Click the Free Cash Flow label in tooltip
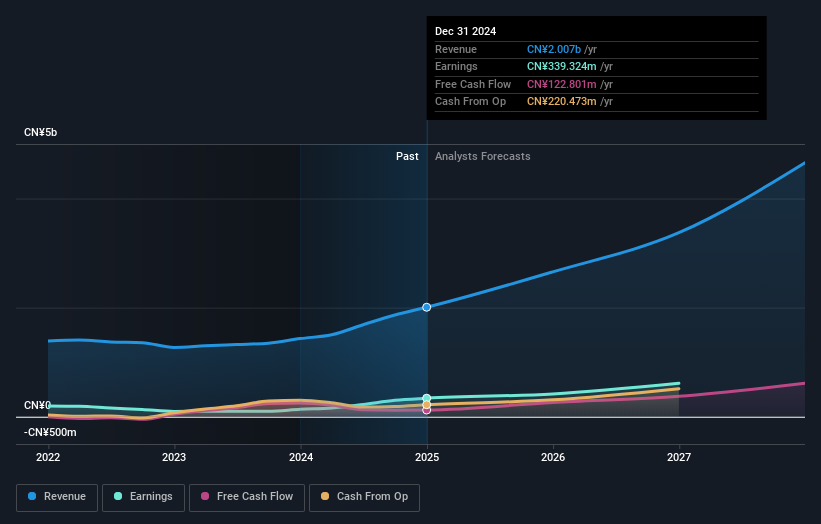Screen dimensions: 821x524 point(473,84)
